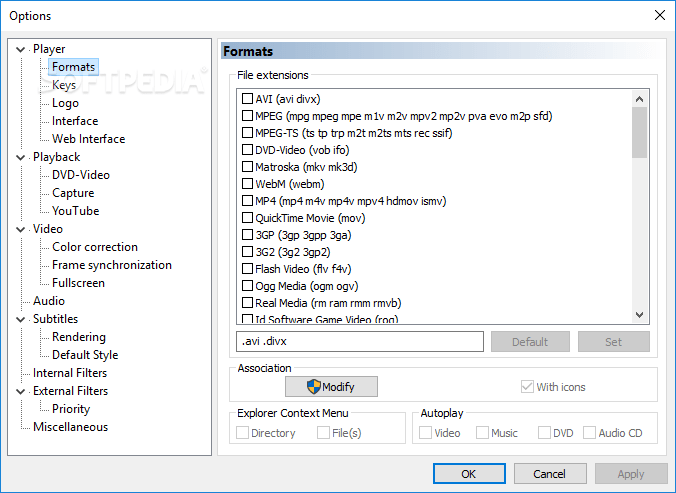Select Internal Filters in the tree

[x=70, y=373]
